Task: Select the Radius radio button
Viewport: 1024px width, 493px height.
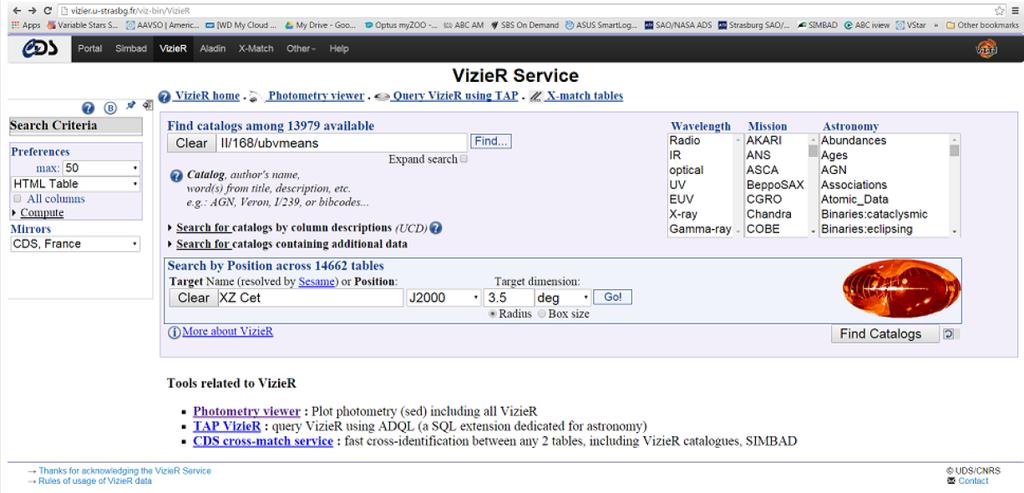Action: click(x=493, y=314)
